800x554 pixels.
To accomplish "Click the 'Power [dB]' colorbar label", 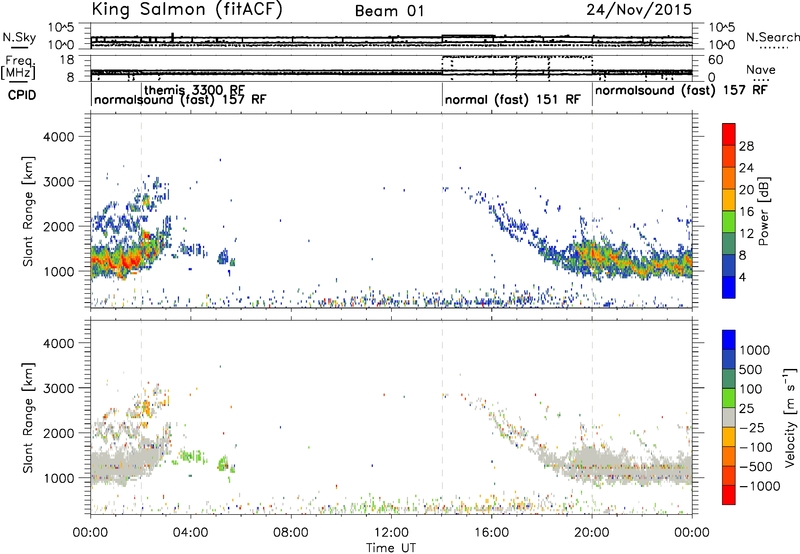I will (764, 211).
